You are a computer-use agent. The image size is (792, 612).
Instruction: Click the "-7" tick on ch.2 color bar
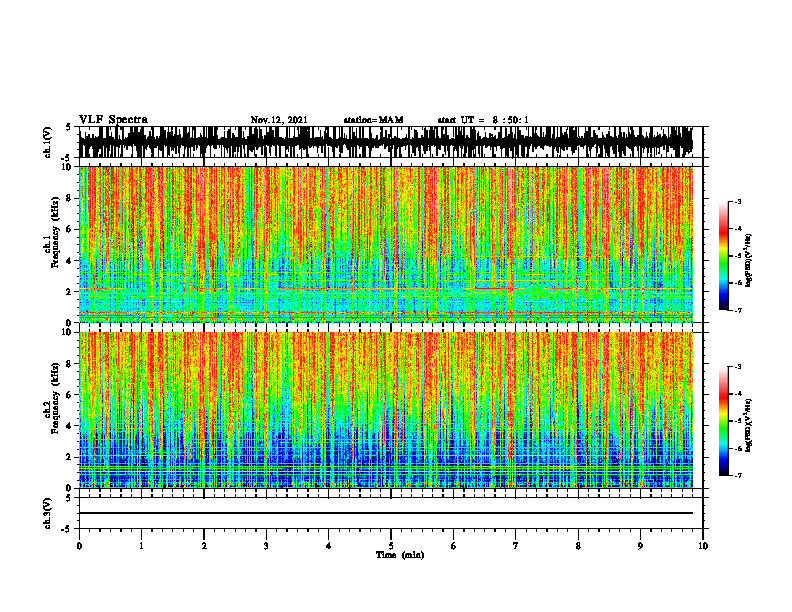[x=737, y=476]
